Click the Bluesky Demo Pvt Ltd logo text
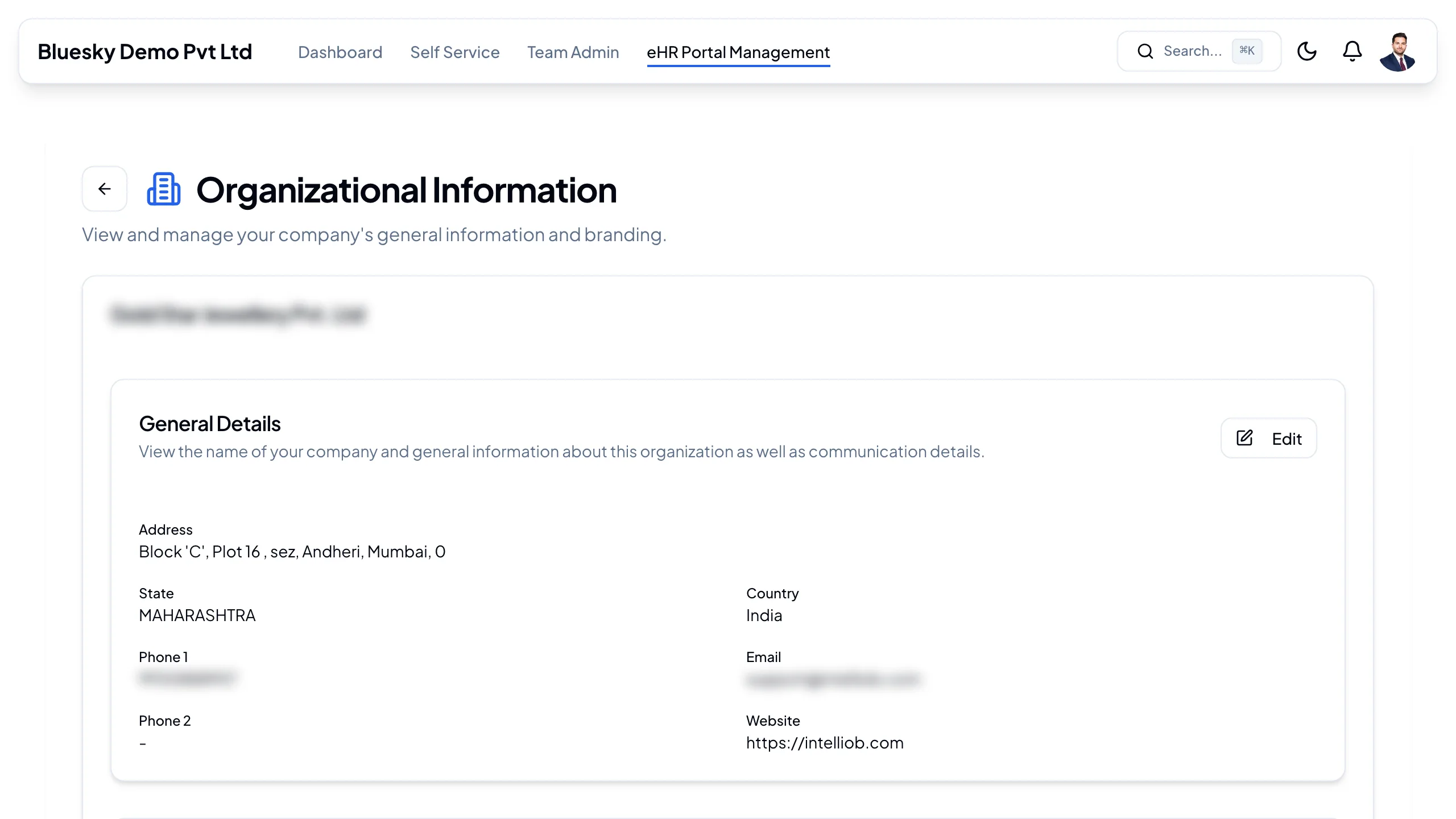Screen dimensions: 1456x819 (x=144, y=52)
